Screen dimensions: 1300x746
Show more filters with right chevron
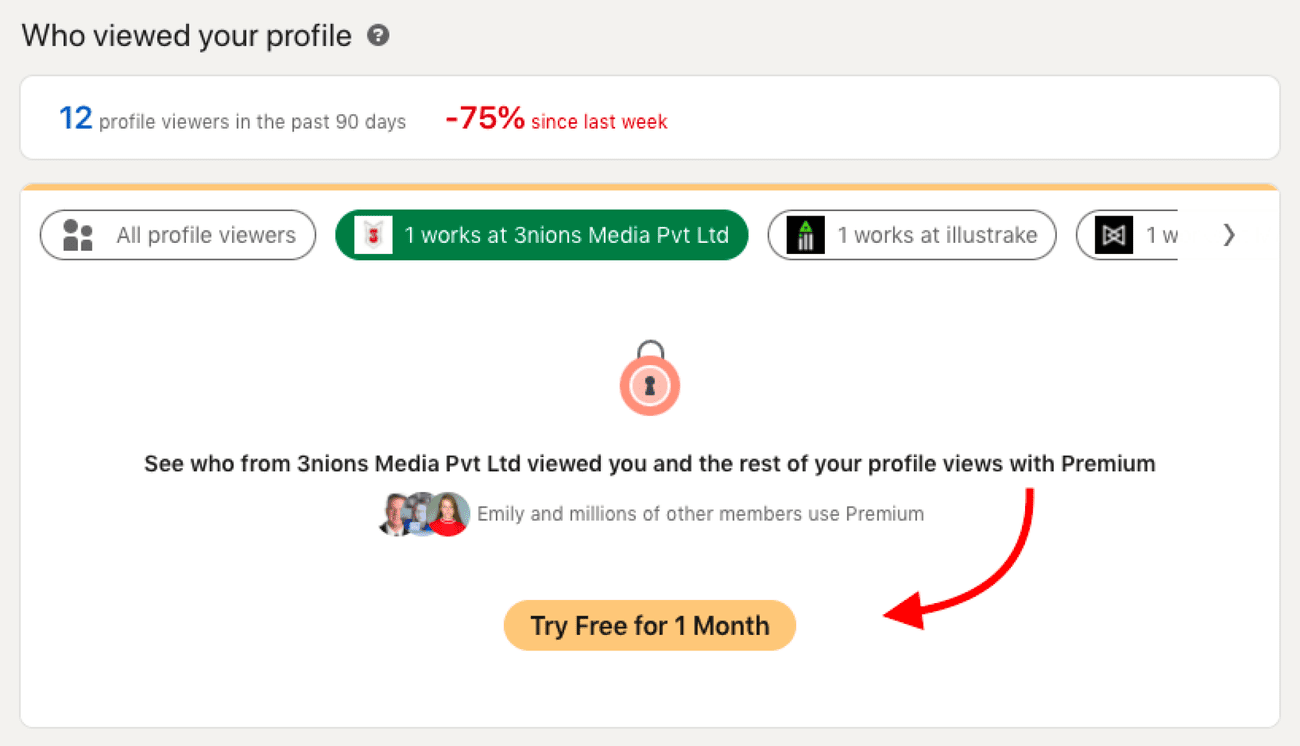point(1229,235)
